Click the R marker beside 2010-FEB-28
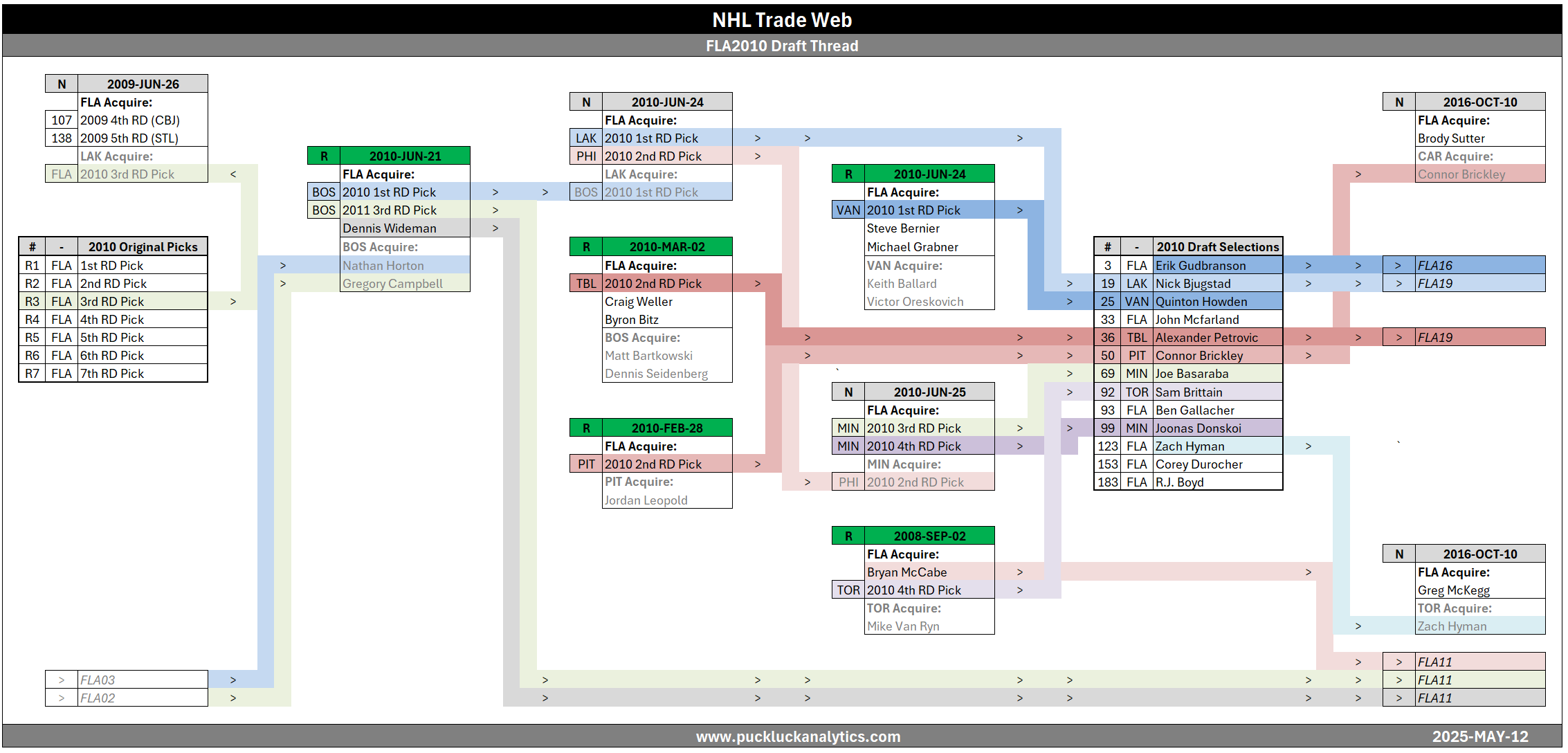The height and width of the screenshot is (753, 1568). pos(586,428)
